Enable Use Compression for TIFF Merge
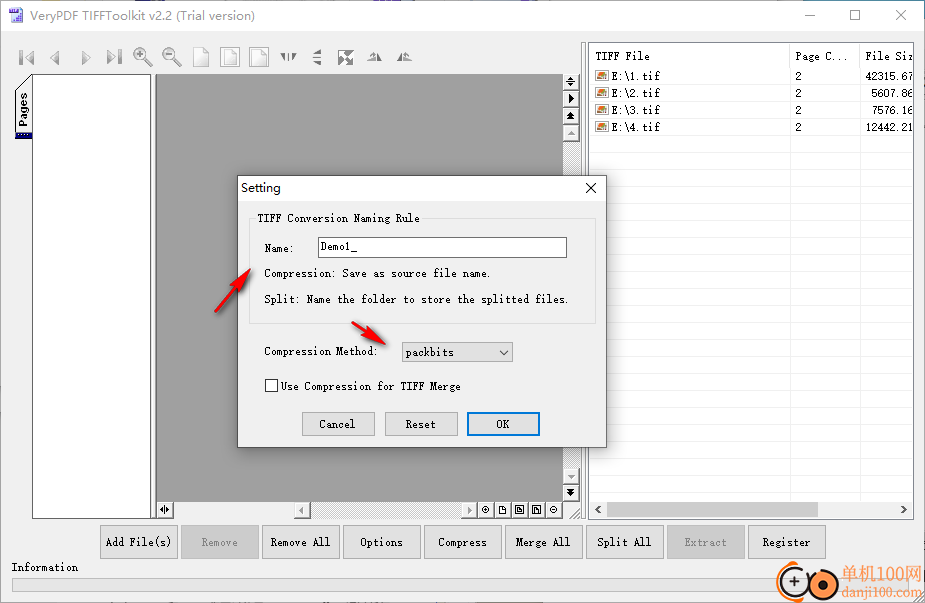 pos(271,386)
